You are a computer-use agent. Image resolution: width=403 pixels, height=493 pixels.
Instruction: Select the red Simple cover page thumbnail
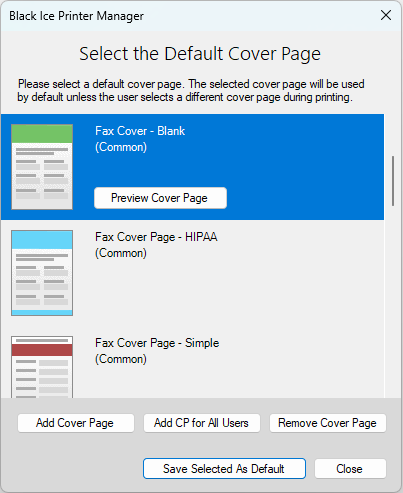(x=42, y=367)
